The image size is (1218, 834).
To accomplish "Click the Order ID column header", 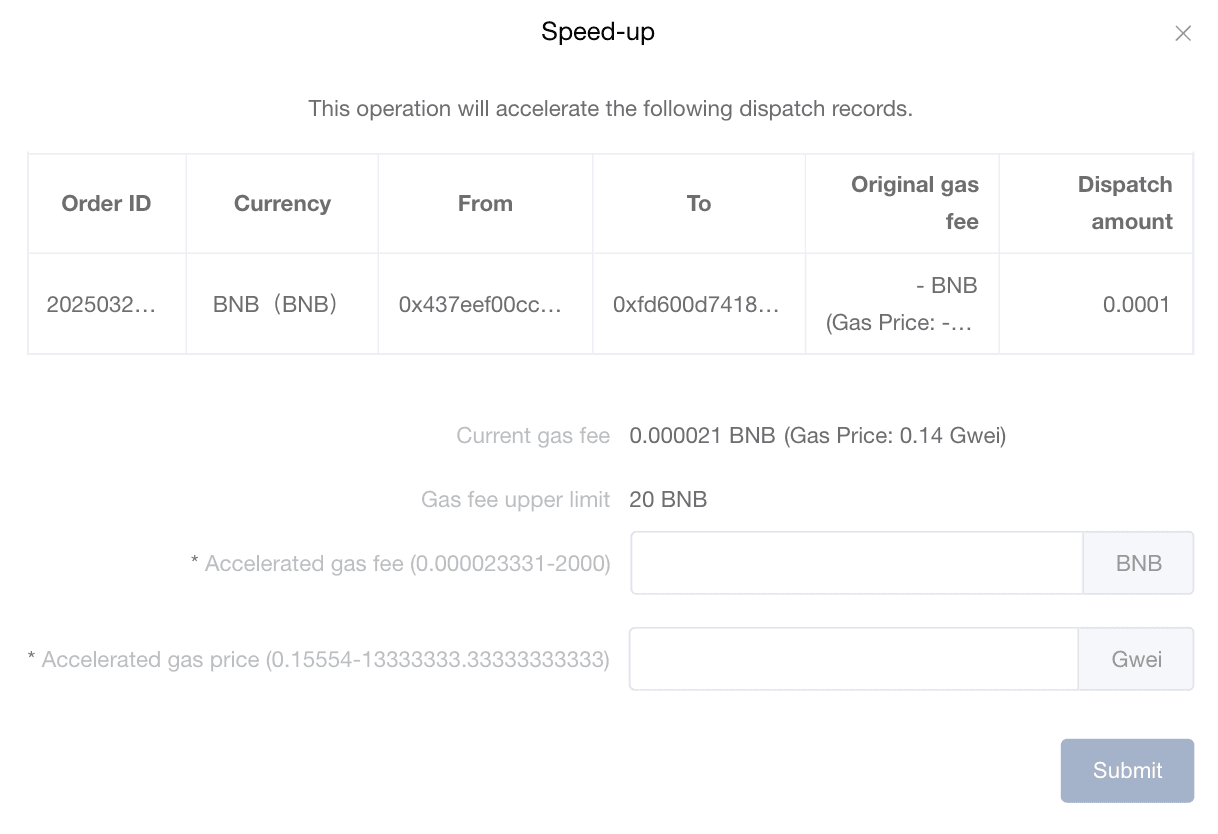I will click(106, 204).
